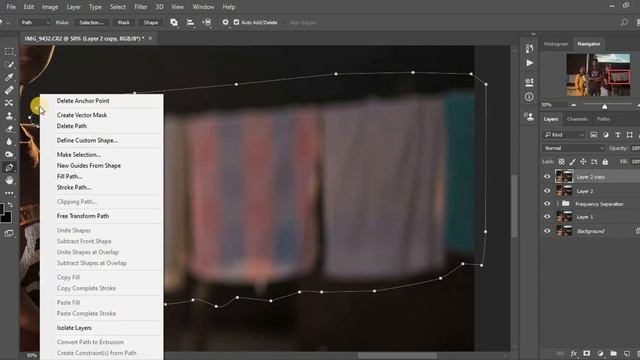Open the three-dots Edit Toolbar menu
This screenshot has height=360, width=640.
point(9,193)
